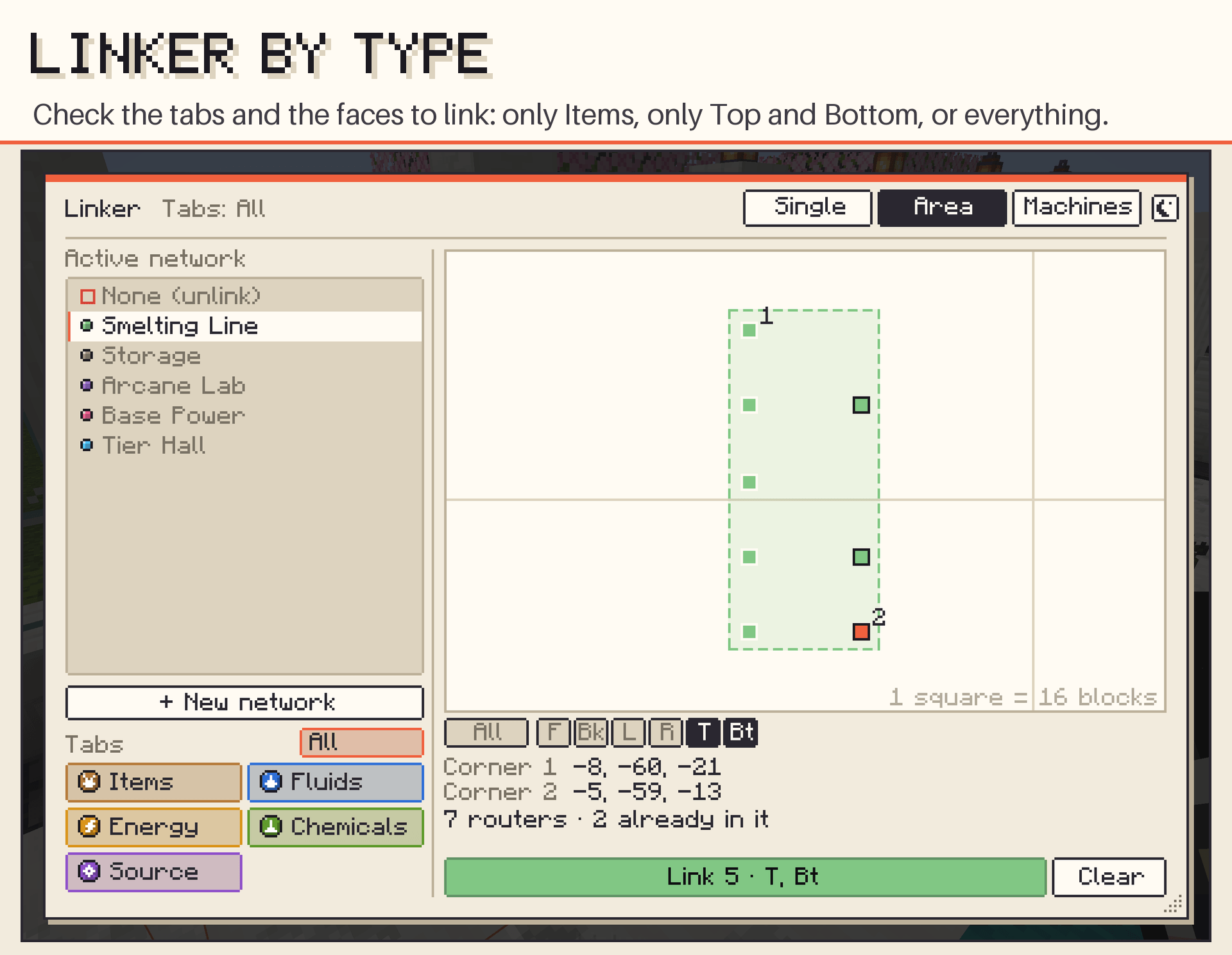Toggle the Back (Bk) face

[590, 732]
